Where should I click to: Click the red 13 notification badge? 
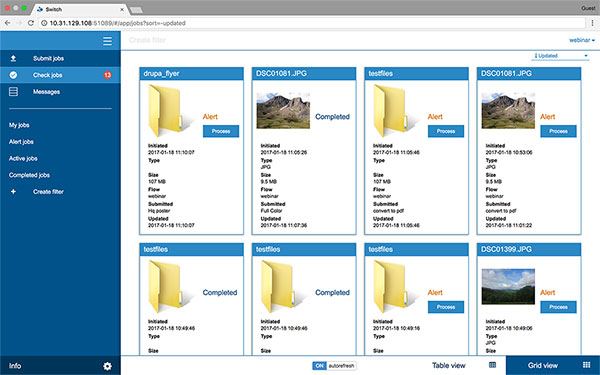(x=108, y=75)
